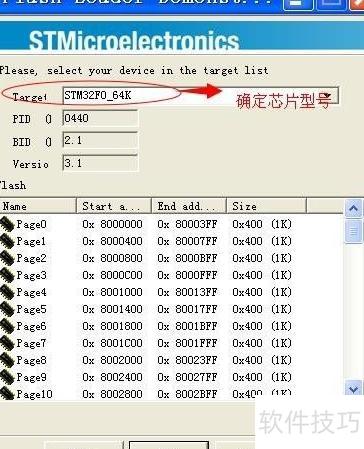Select the Page4 row in flash list
The height and width of the screenshot is (449, 364).
click(x=147, y=292)
